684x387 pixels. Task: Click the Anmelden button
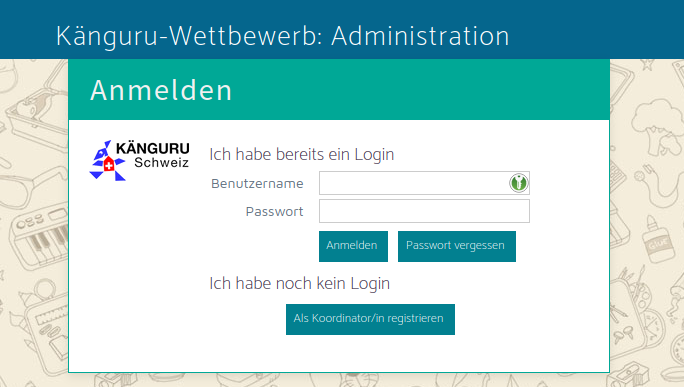[353, 247]
